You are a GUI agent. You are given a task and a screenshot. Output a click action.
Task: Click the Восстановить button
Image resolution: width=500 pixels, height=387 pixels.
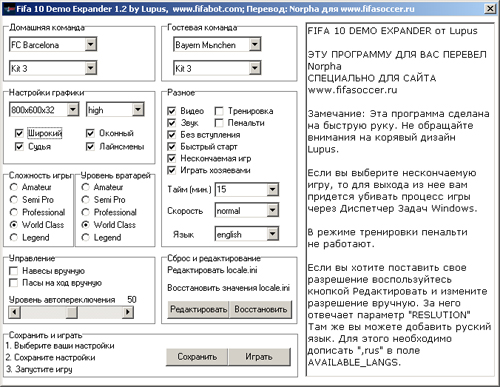(x=260, y=309)
